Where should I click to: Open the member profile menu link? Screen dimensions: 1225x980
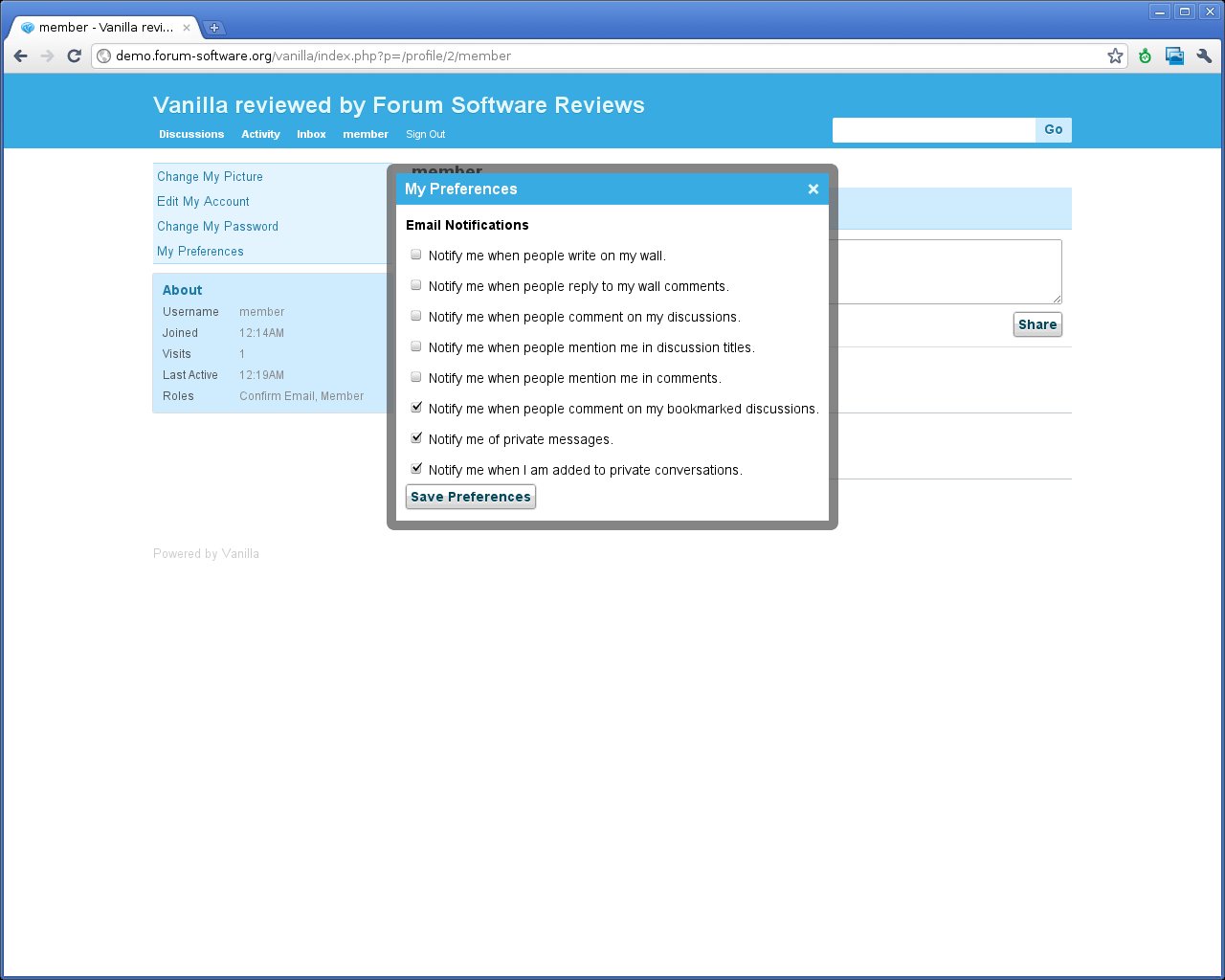(x=366, y=134)
